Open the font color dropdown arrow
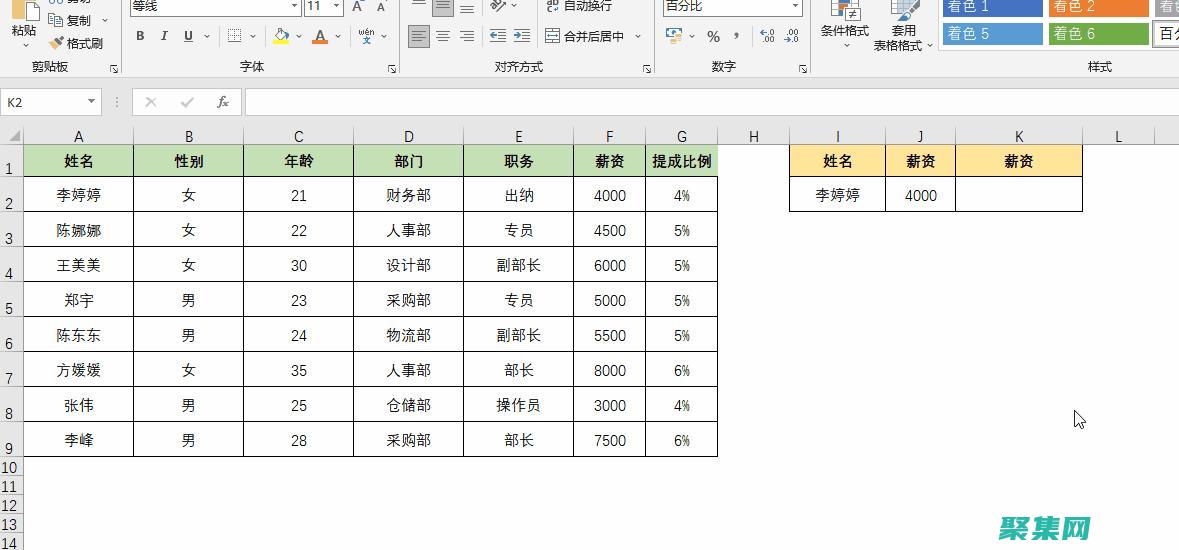The image size is (1179, 550). (x=338, y=36)
